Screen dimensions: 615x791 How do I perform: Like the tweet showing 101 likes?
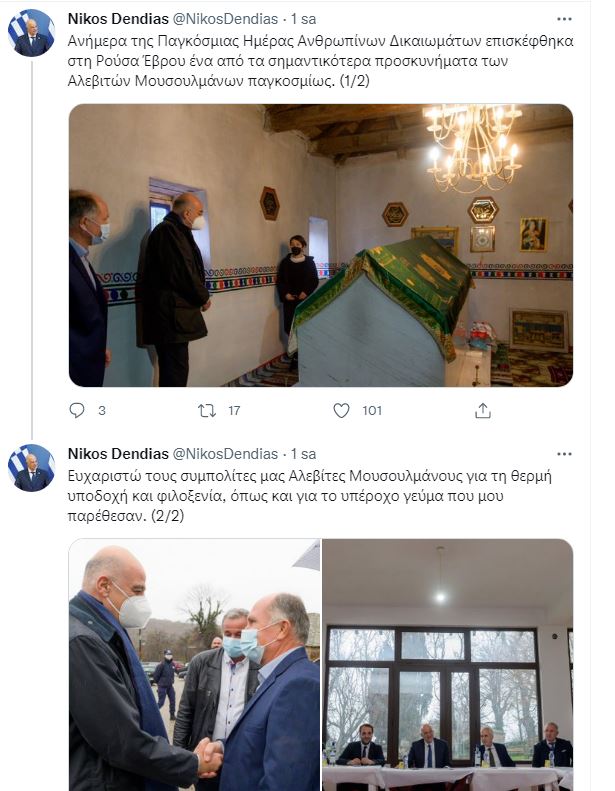(x=342, y=411)
